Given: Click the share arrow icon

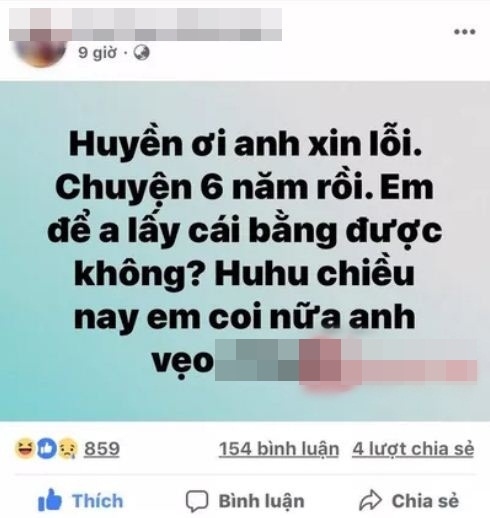Looking at the screenshot, I should 370,500.
